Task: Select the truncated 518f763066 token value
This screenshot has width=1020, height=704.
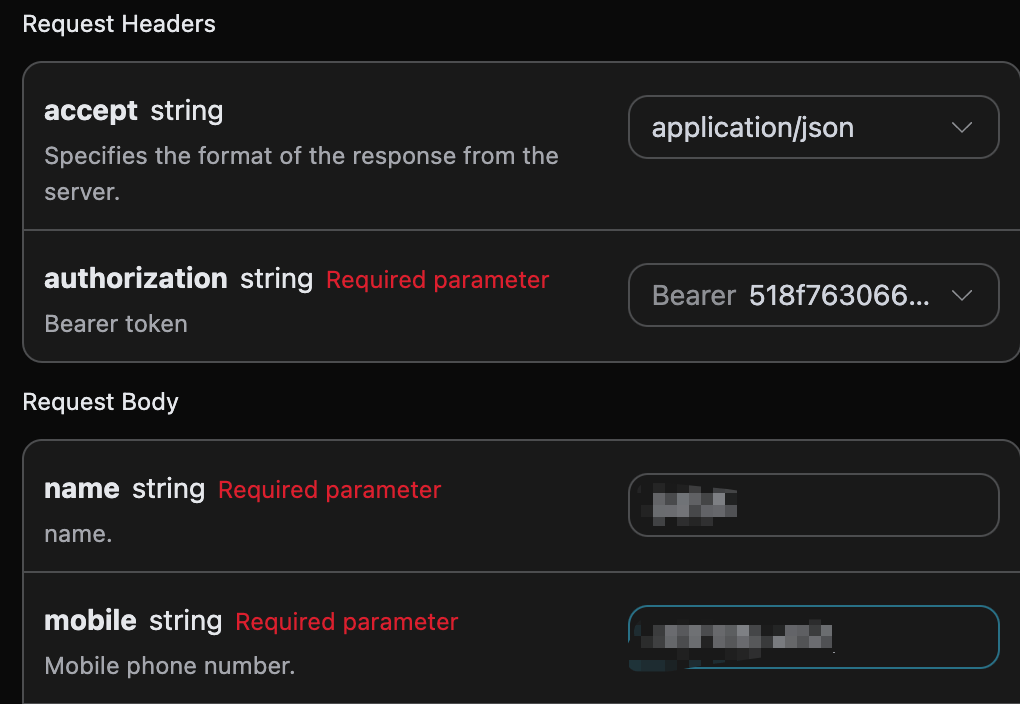Action: click(839, 296)
